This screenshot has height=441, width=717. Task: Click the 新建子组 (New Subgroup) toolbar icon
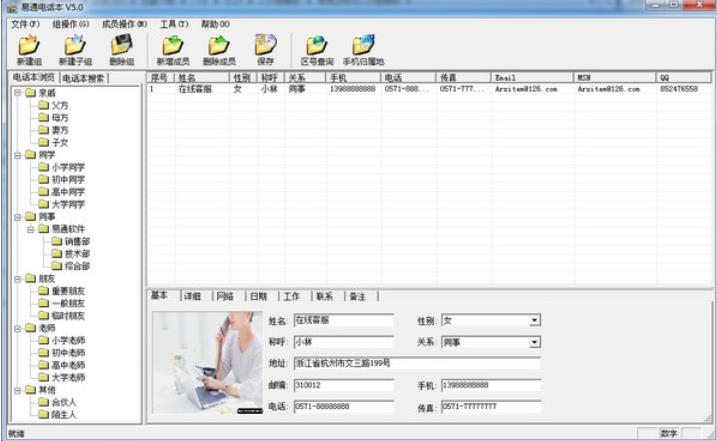[x=74, y=46]
